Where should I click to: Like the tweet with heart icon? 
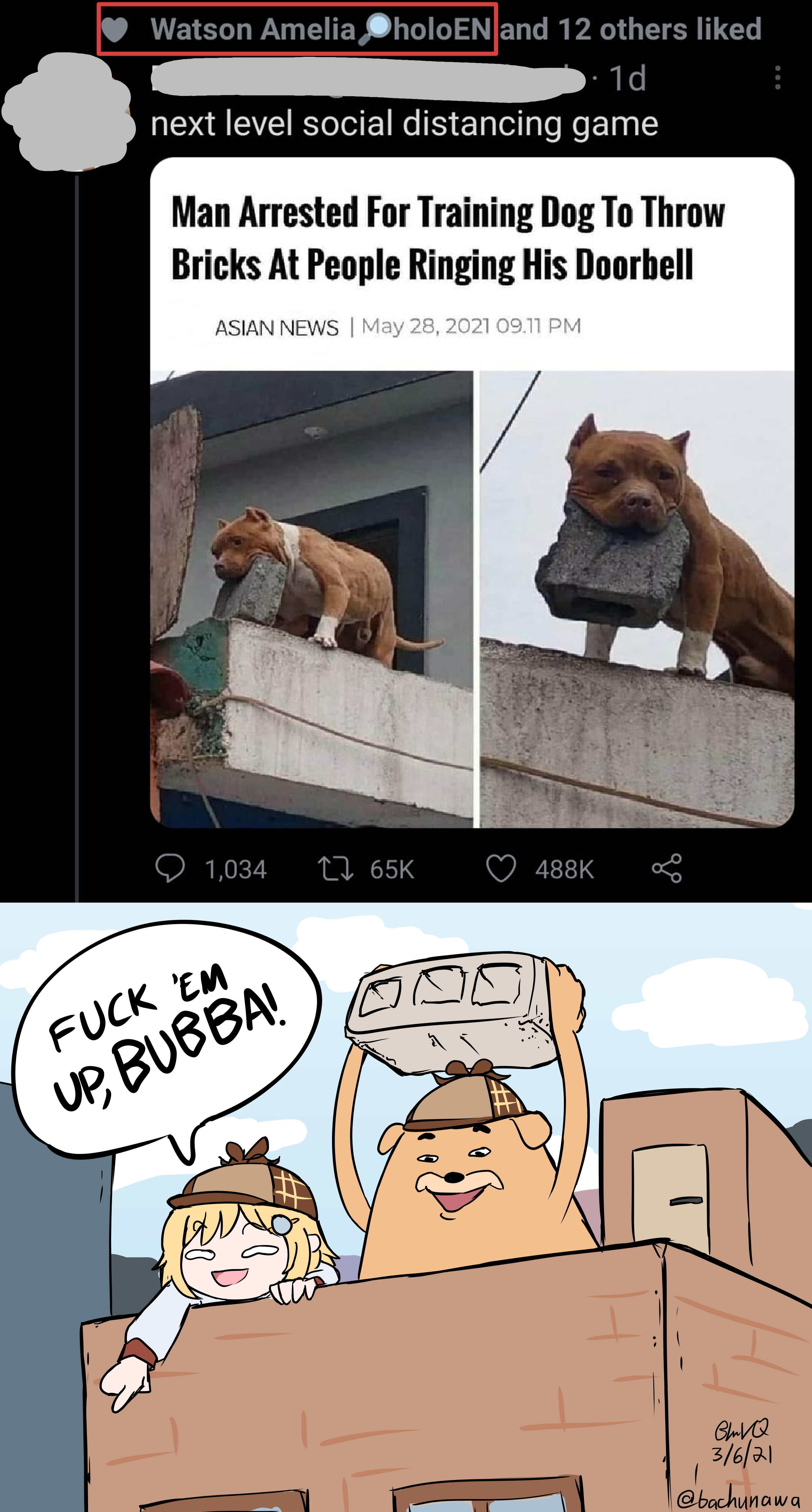coord(501,868)
